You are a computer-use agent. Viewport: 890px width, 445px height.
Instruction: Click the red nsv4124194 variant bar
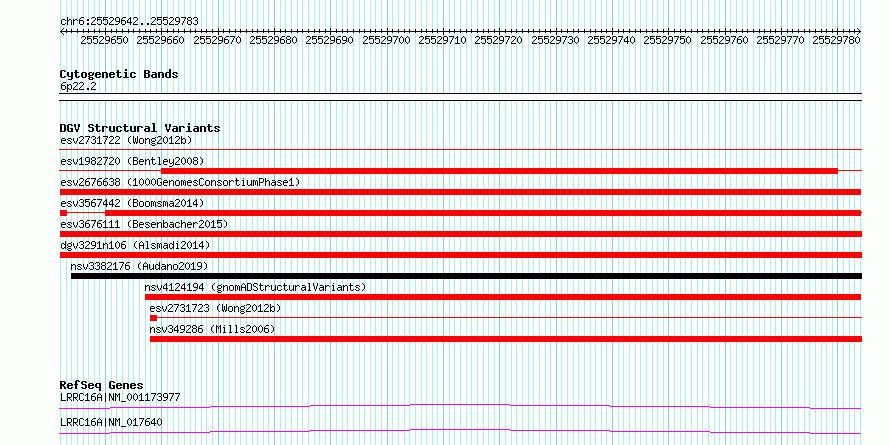[503, 297]
